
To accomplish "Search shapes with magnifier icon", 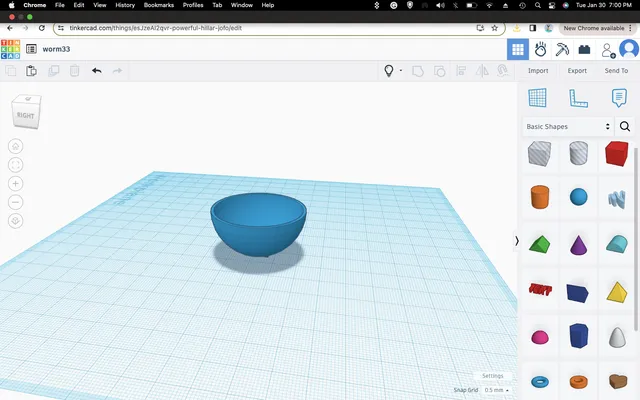I will pyautogui.click(x=624, y=127).
